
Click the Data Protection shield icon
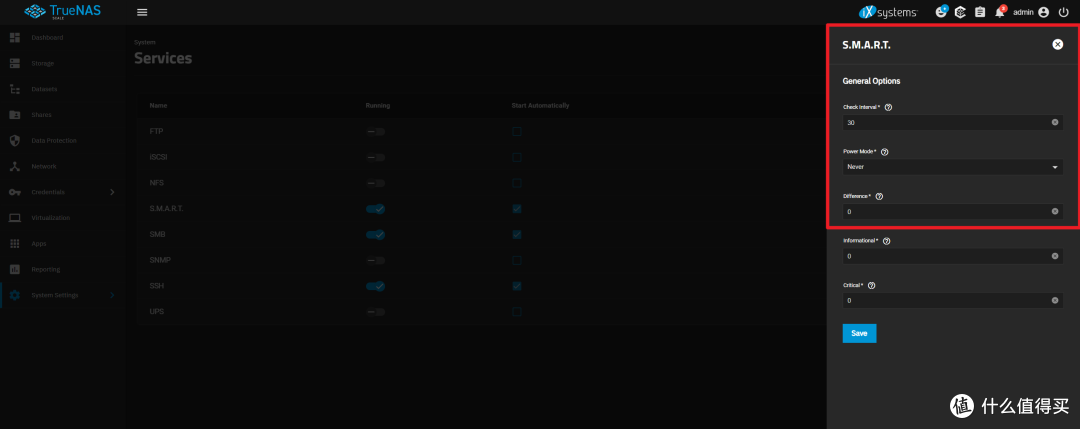tap(14, 140)
